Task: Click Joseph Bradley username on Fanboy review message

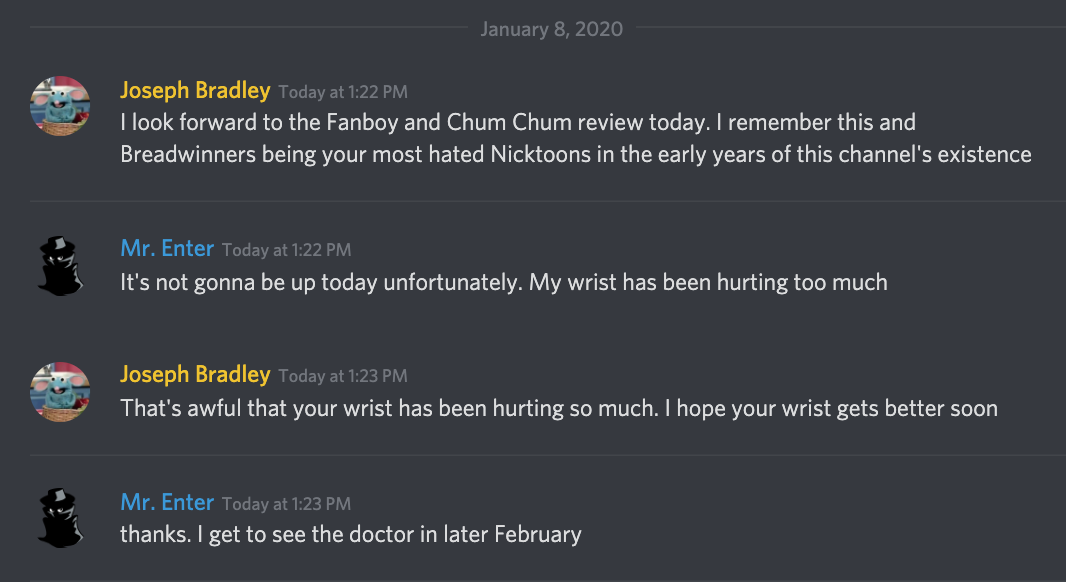Action: pyautogui.click(x=195, y=90)
